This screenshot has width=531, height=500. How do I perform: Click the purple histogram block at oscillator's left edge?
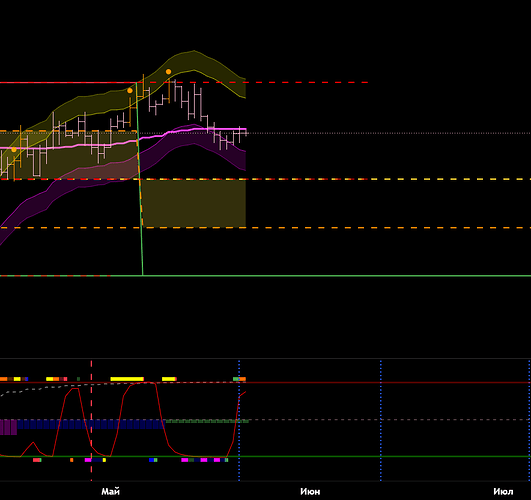(x=8, y=427)
